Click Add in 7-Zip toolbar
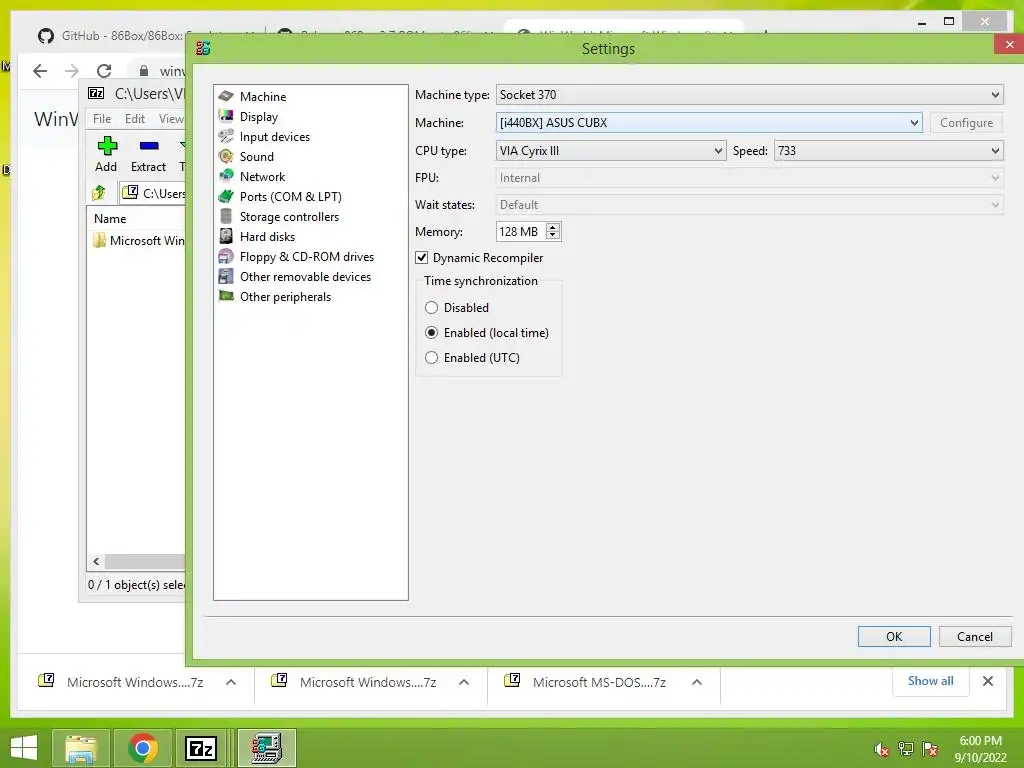The width and height of the screenshot is (1024, 768). click(106, 155)
